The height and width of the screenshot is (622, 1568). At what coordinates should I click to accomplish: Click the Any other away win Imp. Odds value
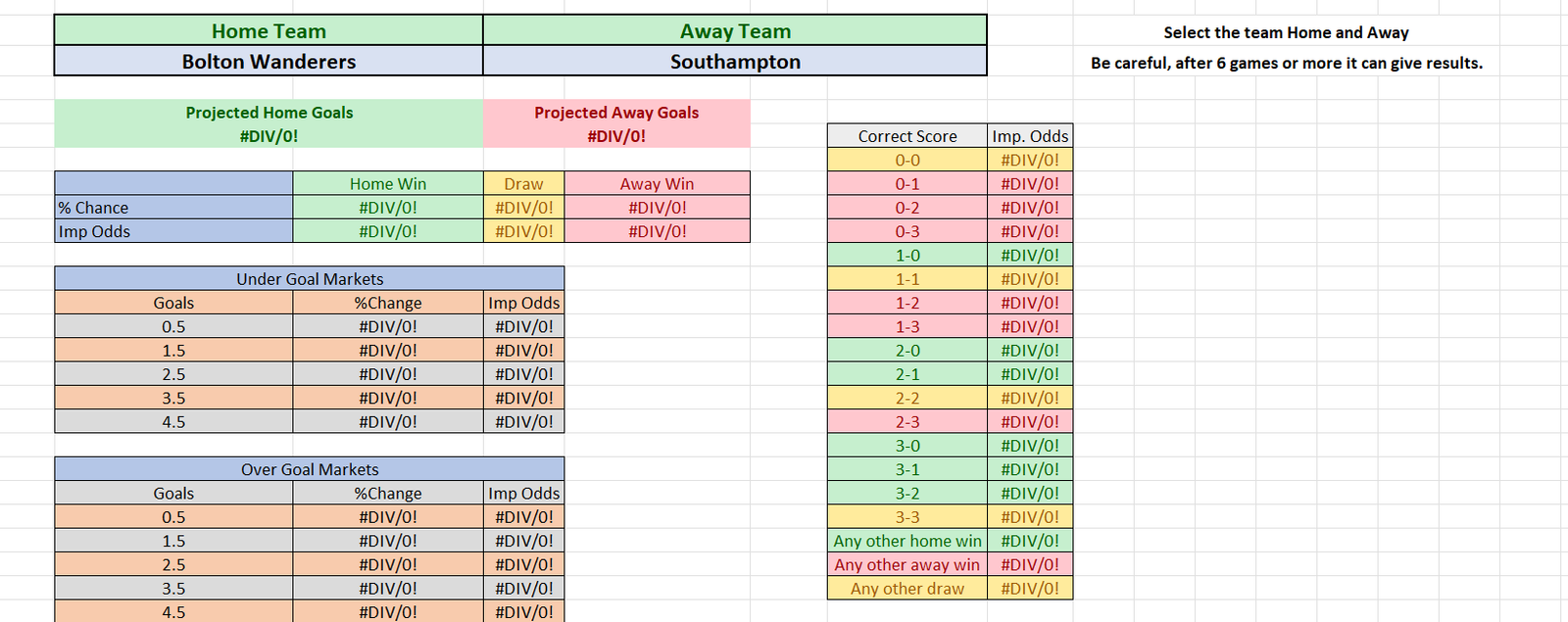click(1030, 564)
